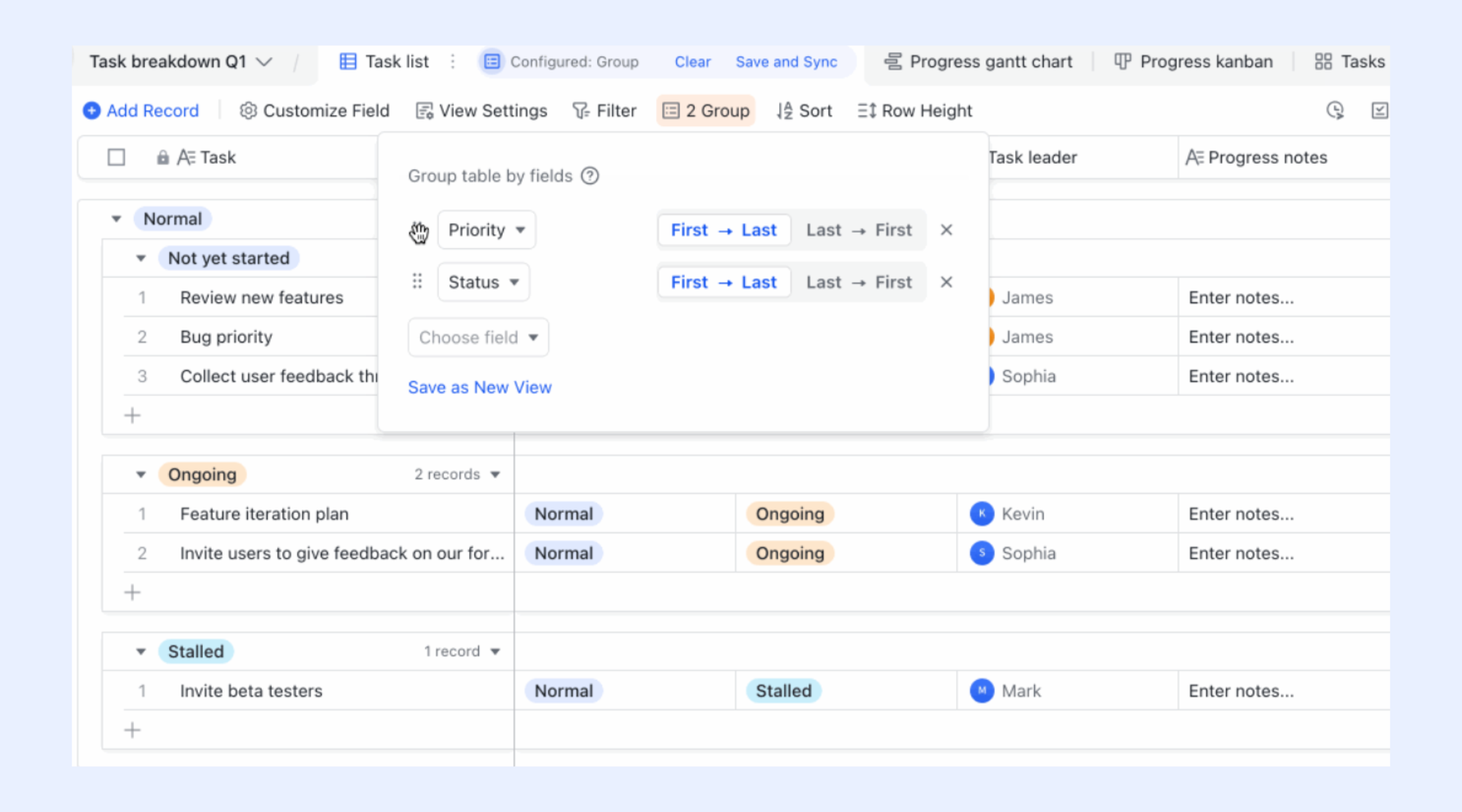Add a record under Stalled group
The image size is (1462, 812).
pyautogui.click(x=133, y=730)
